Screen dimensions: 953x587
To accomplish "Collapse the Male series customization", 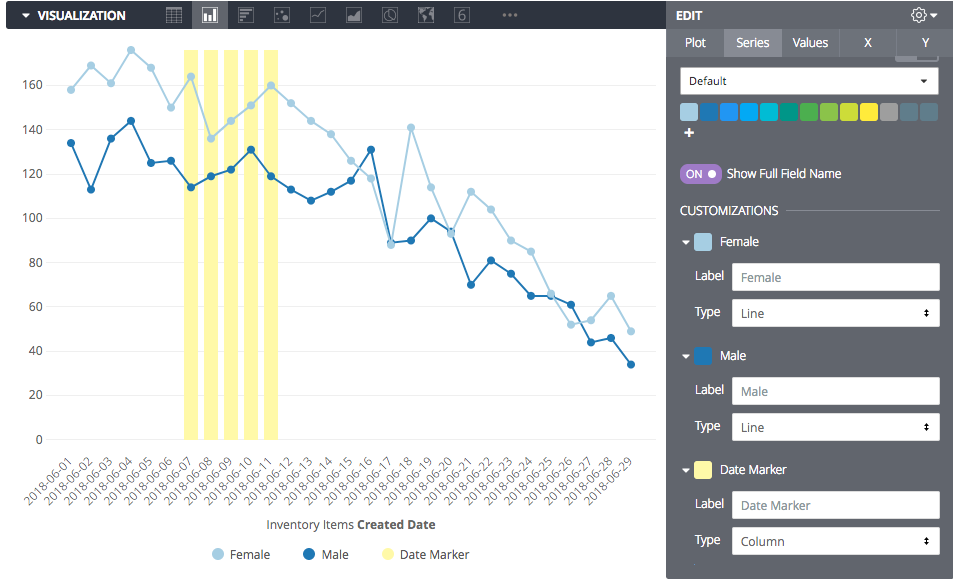I will 686,357.
